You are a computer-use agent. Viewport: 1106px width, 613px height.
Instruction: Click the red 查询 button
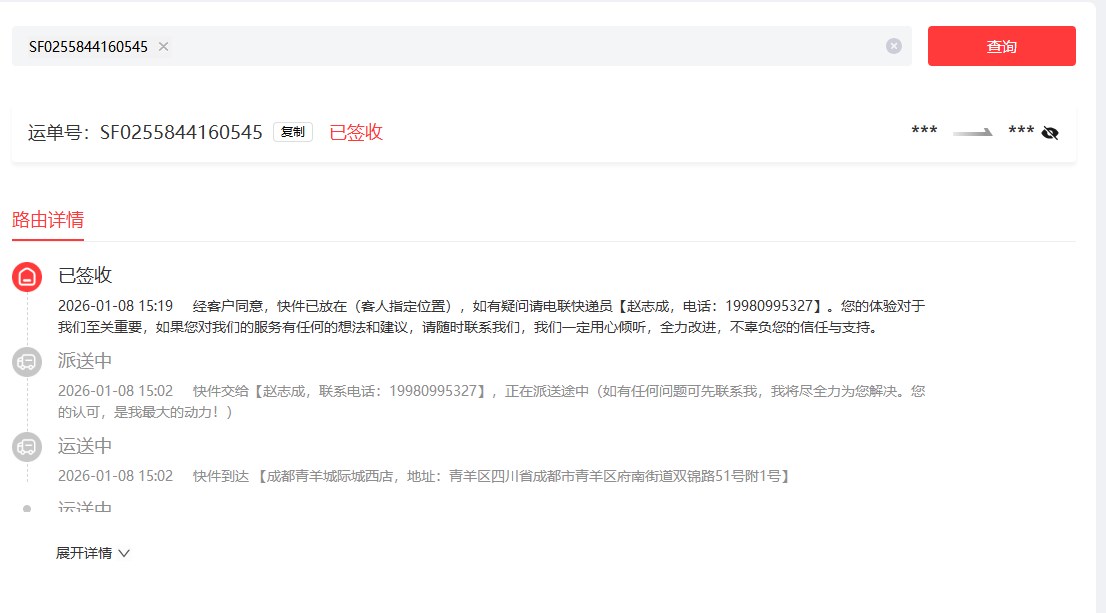click(x=1001, y=46)
